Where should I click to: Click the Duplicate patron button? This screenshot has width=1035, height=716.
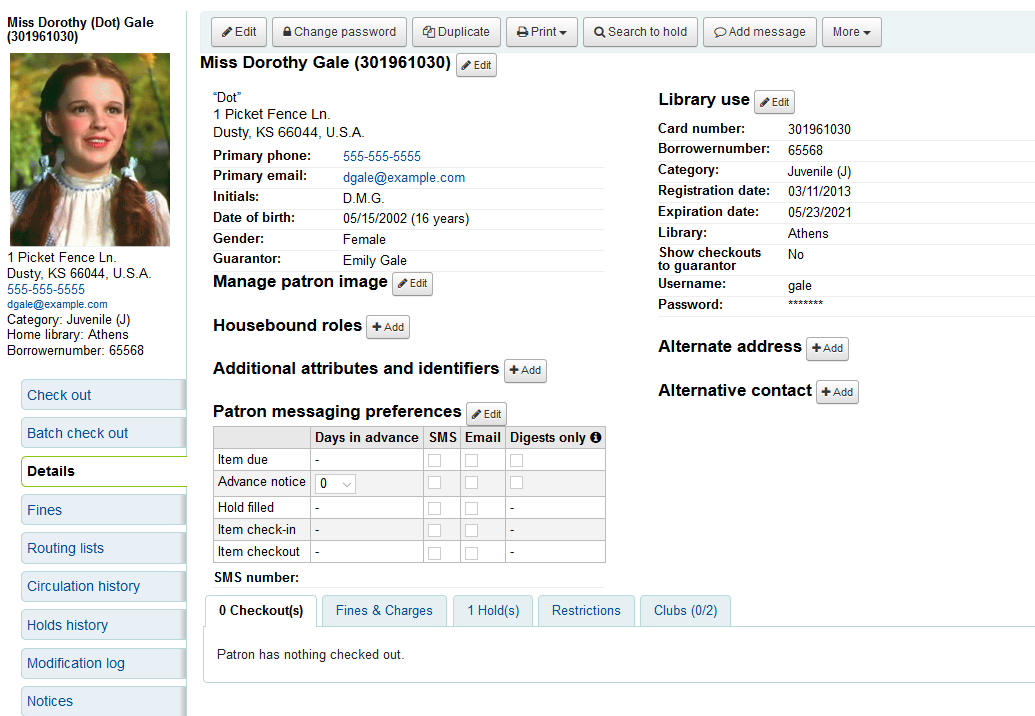click(x=456, y=32)
